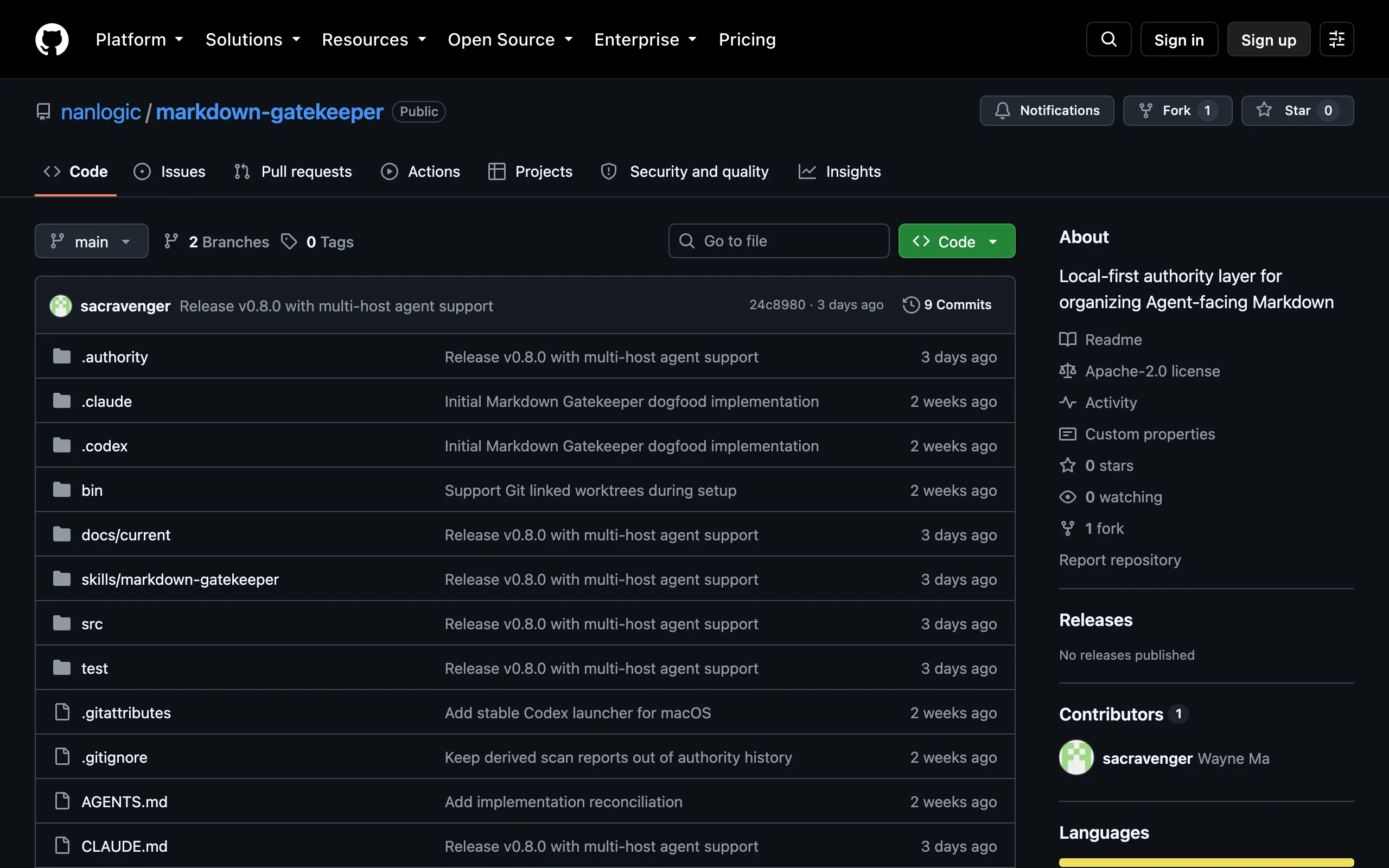Open the GitHub homepage logo
Screen dimensions: 1389x868
pos(52,40)
